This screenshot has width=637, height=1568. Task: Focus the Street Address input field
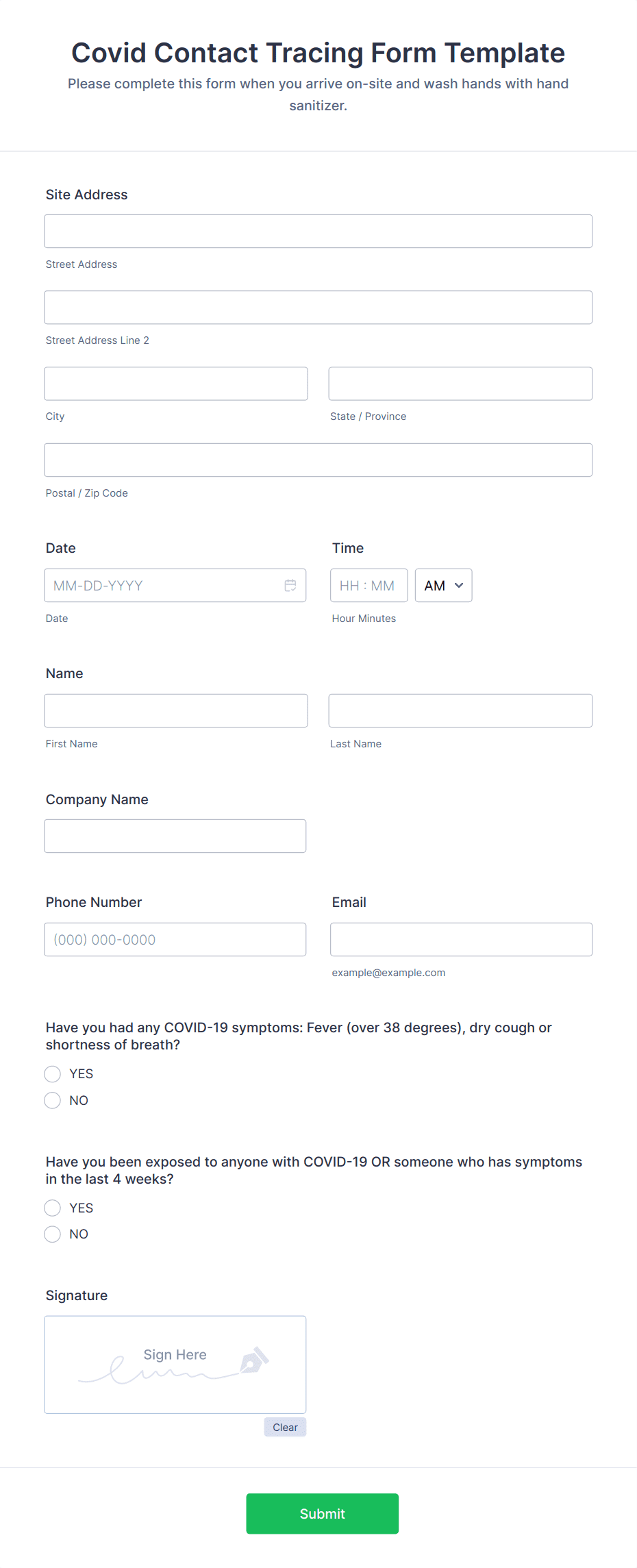(x=318, y=232)
